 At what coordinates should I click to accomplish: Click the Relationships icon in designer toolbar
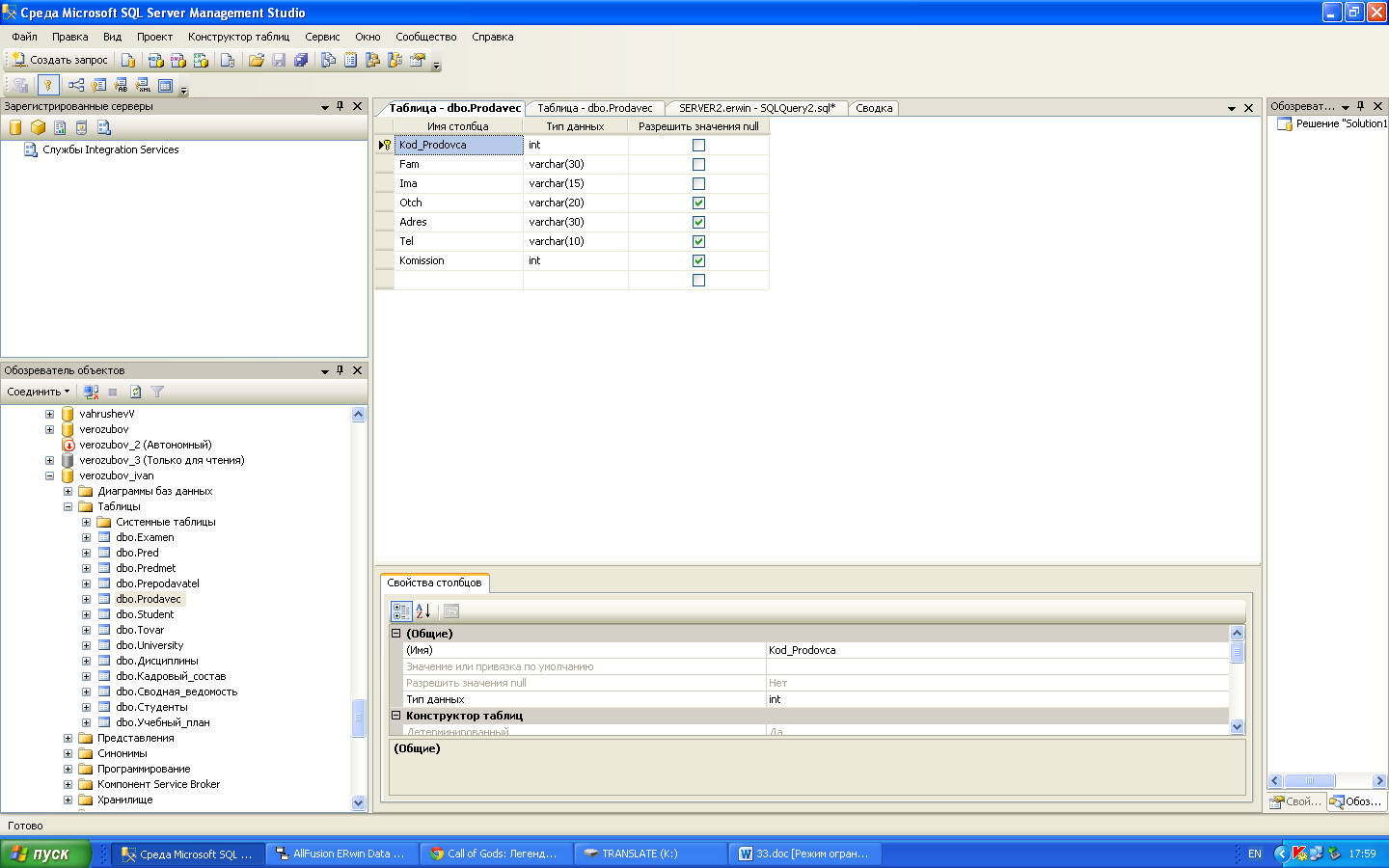pos(76,85)
